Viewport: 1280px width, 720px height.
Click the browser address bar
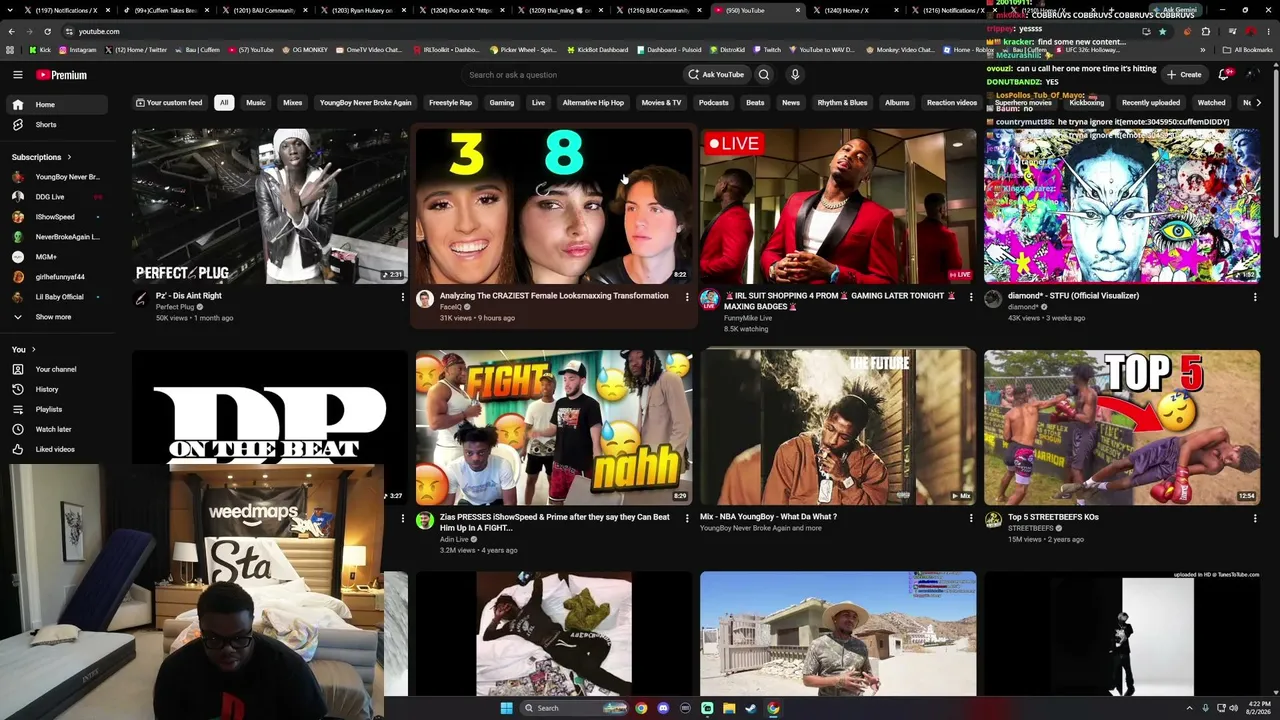pyautogui.click(x=600, y=31)
